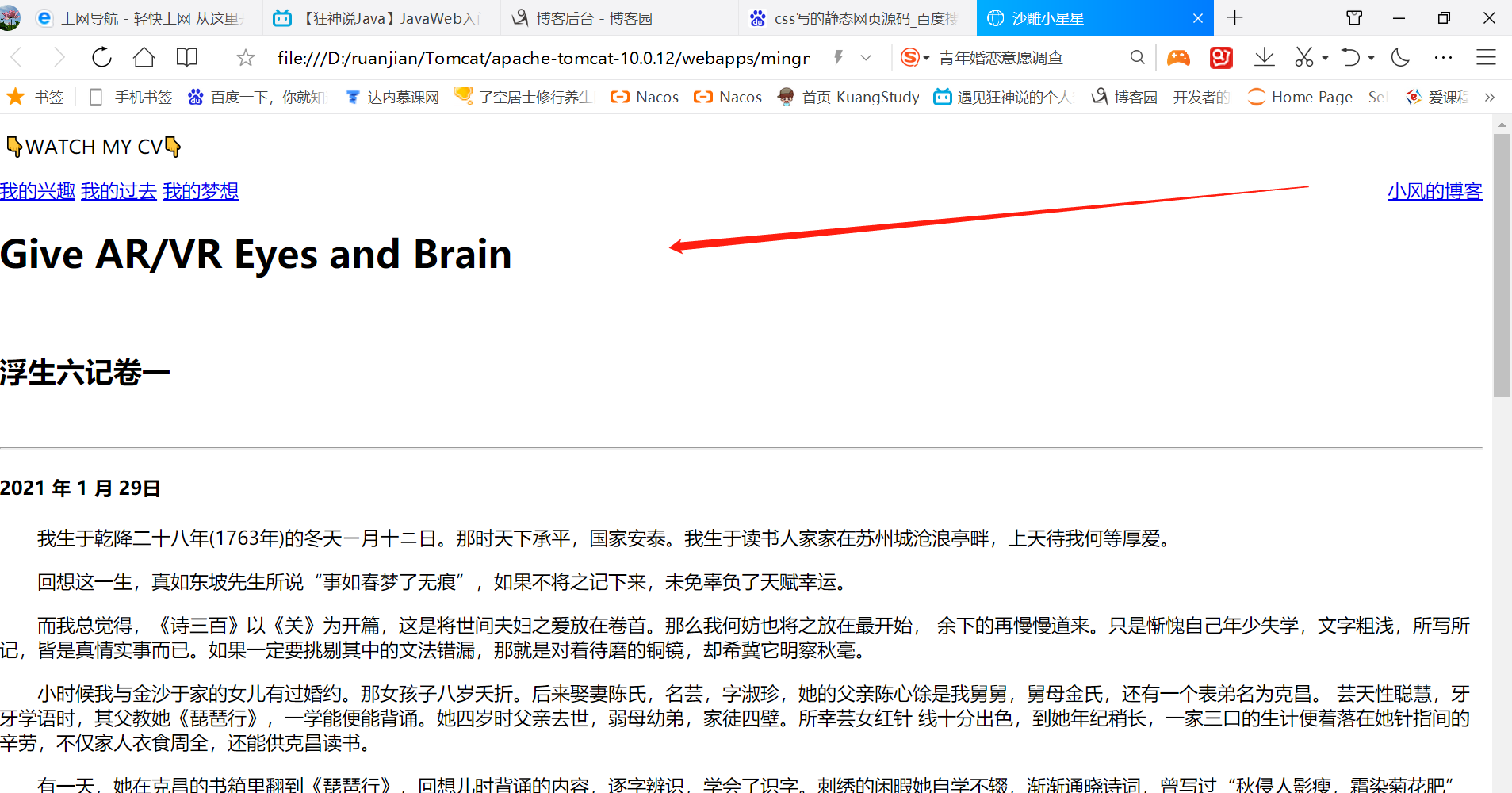
Task: Open the downloads icon
Action: coord(1265,57)
